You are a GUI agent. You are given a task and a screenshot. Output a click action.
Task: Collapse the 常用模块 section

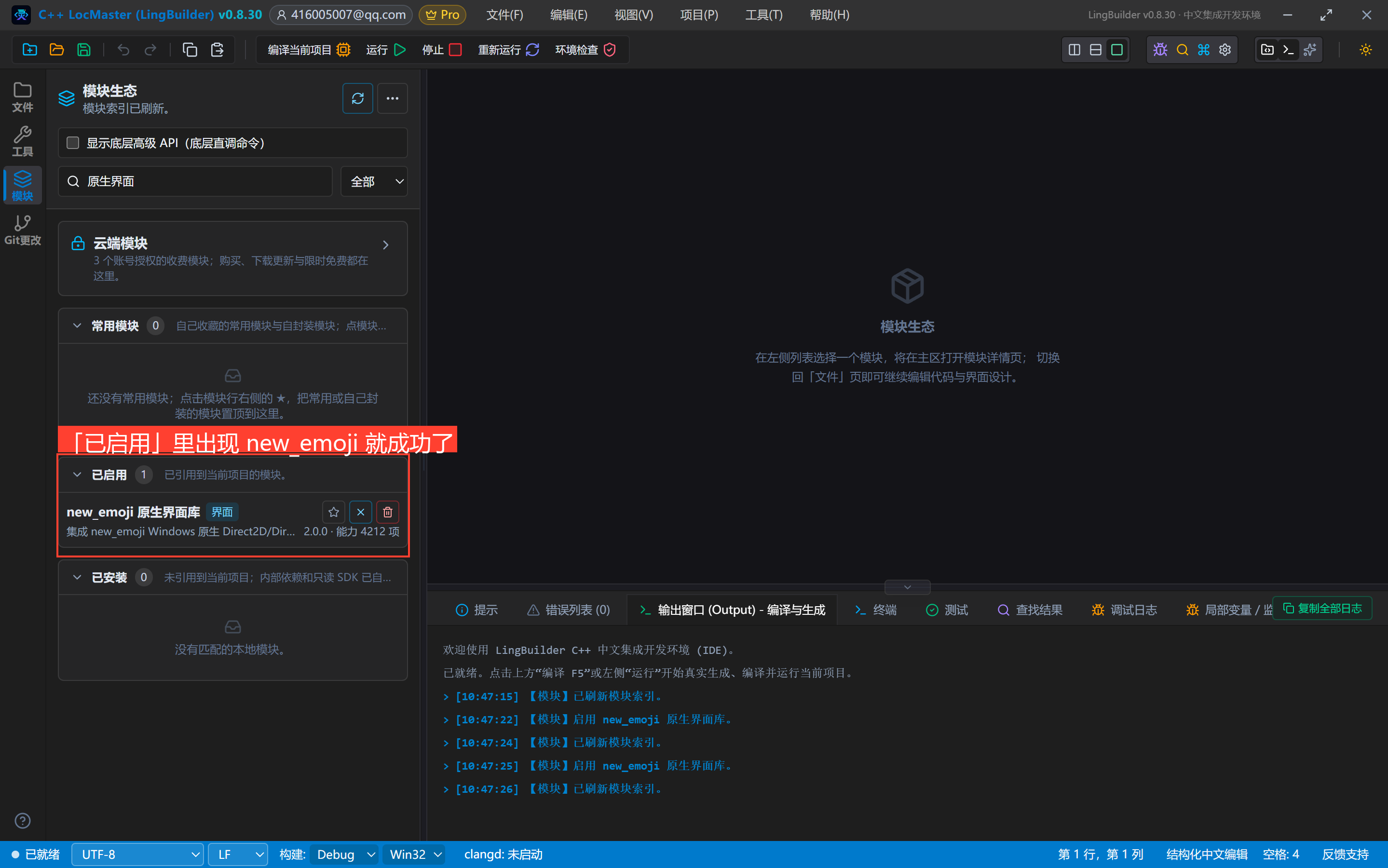tap(77, 326)
